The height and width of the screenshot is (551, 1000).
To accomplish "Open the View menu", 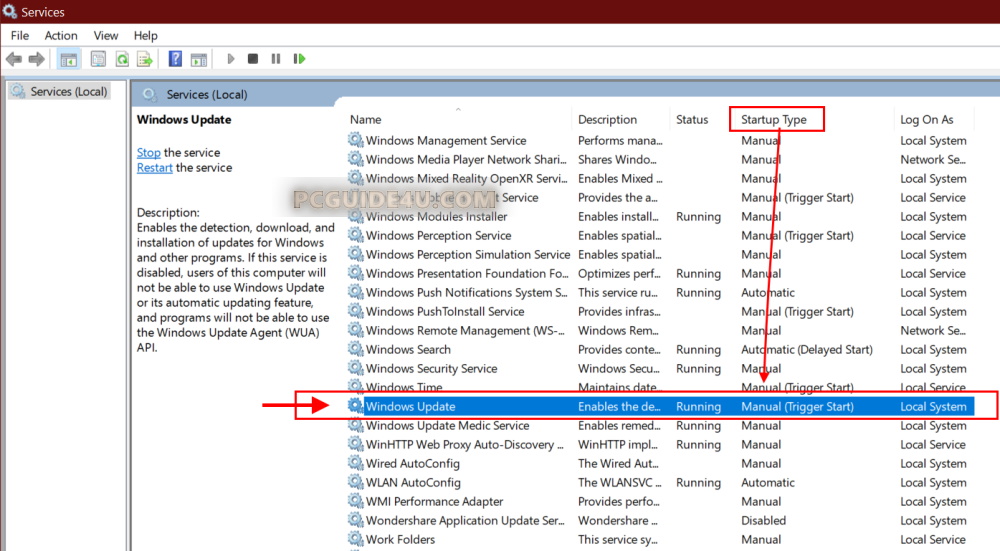I will 105,35.
